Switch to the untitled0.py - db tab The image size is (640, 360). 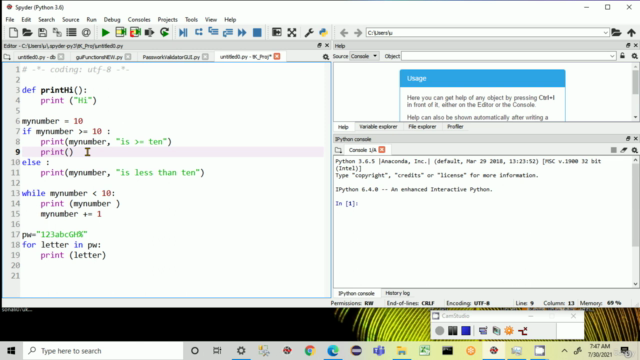[x=37, y=57]
